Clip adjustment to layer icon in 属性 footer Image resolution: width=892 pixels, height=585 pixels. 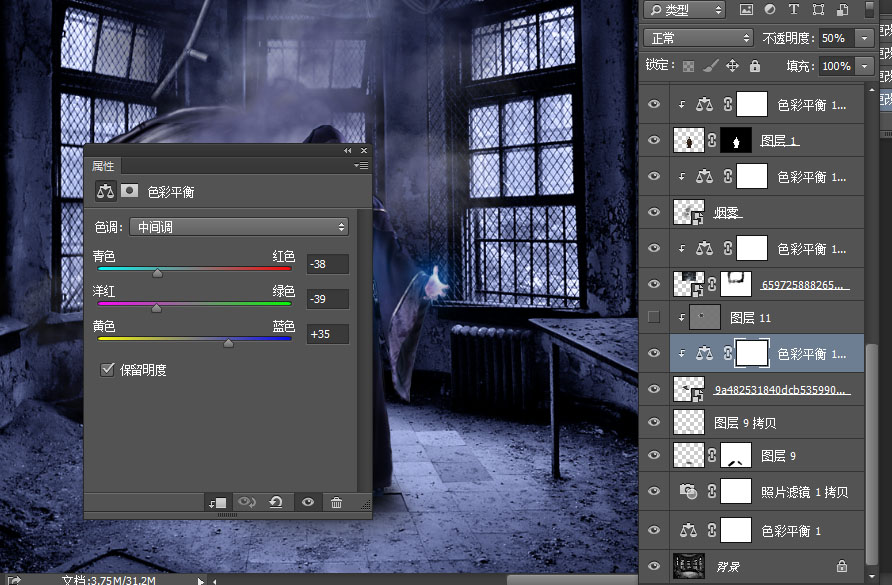tap(217, 502)
